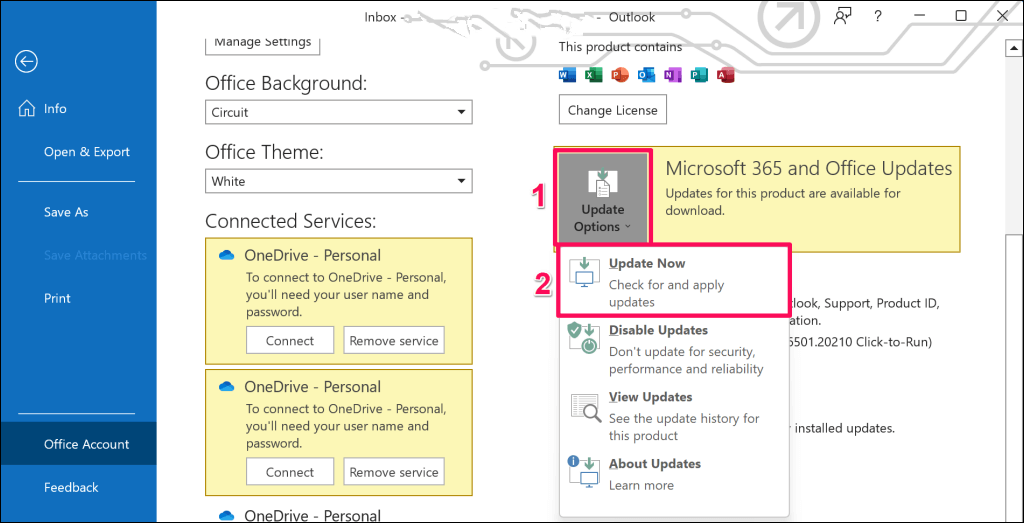Open the Info tab in sidebar
The height and width of the screenshot is (523, 1024).
pyautogui.click(x=55, y=109)
